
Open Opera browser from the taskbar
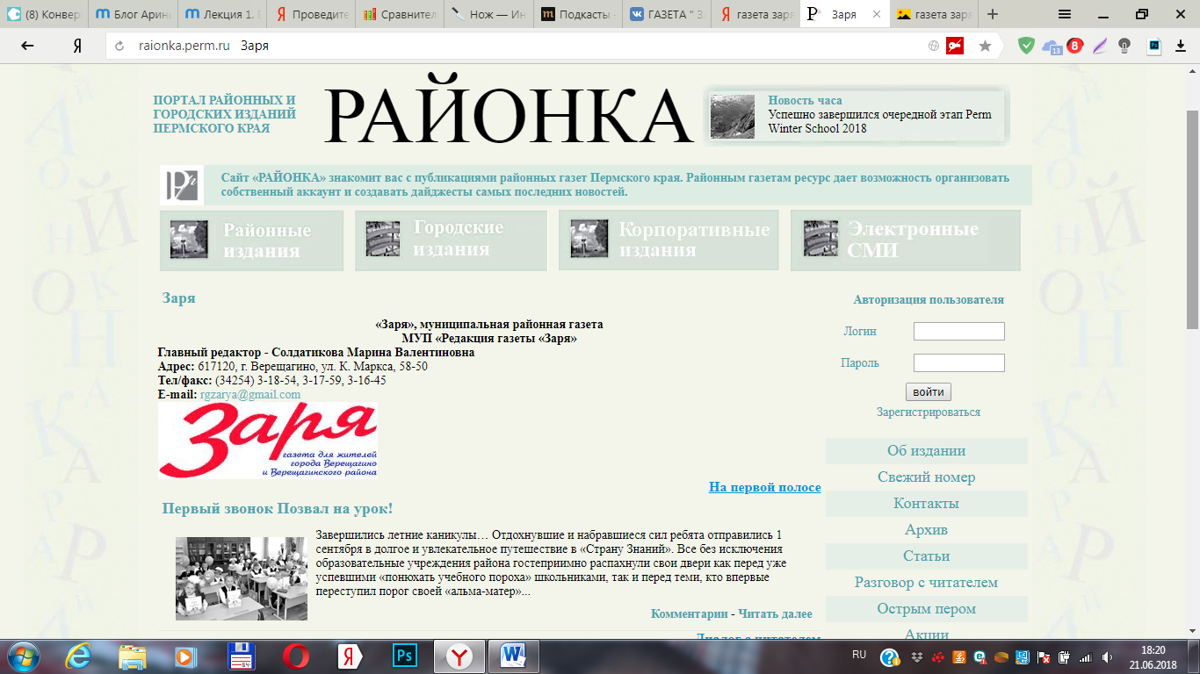(295, 656)
